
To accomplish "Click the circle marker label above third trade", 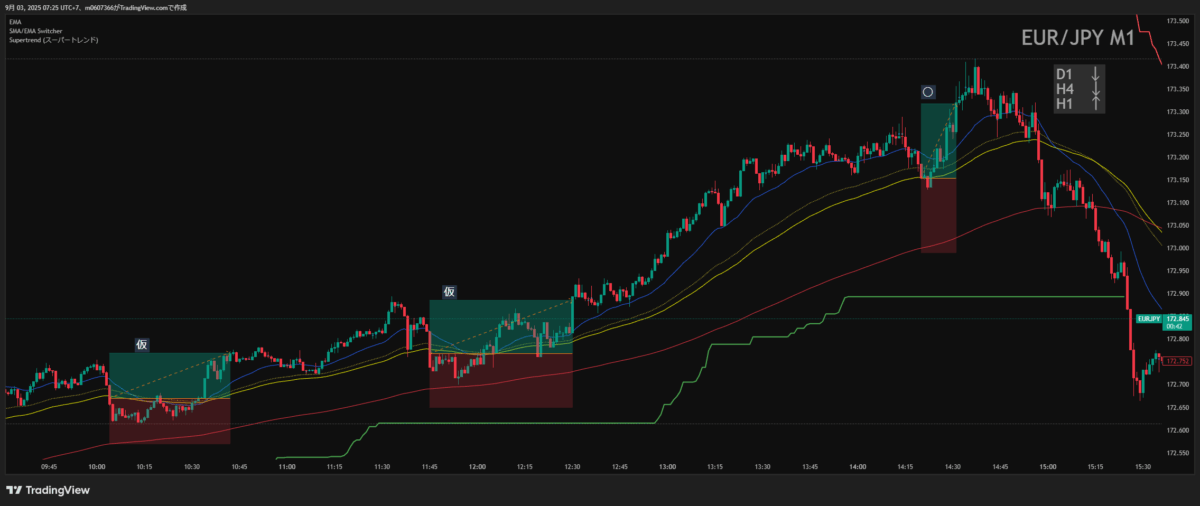I will [x=928, y=92].
